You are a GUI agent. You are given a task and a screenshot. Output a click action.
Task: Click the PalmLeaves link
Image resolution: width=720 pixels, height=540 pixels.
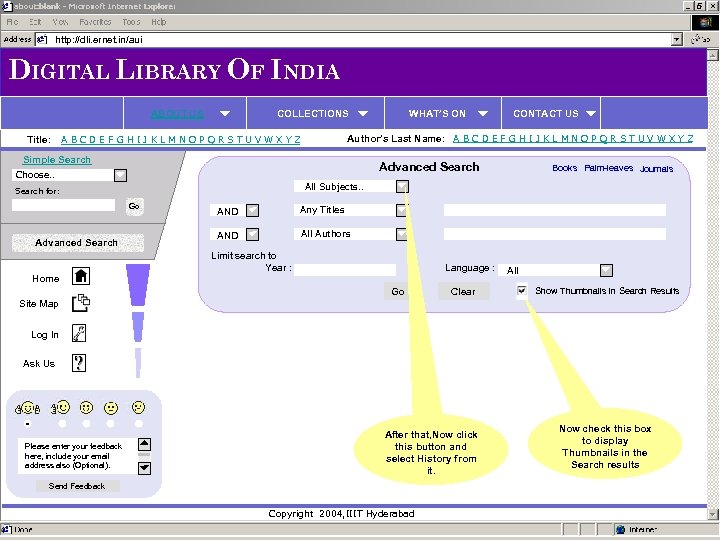click(608, 168)
